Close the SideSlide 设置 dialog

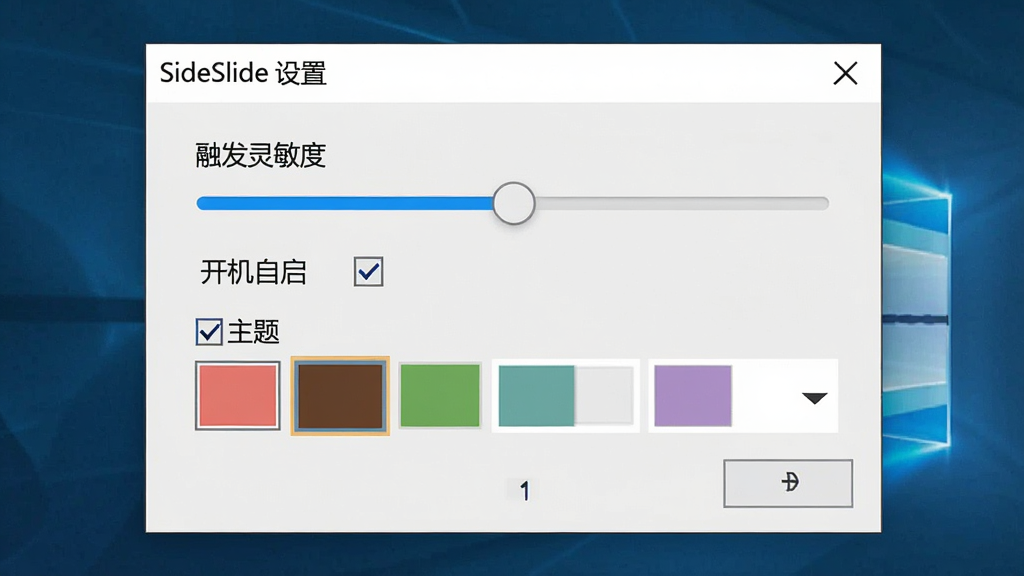pyautogui.click(x=845, y=73)
